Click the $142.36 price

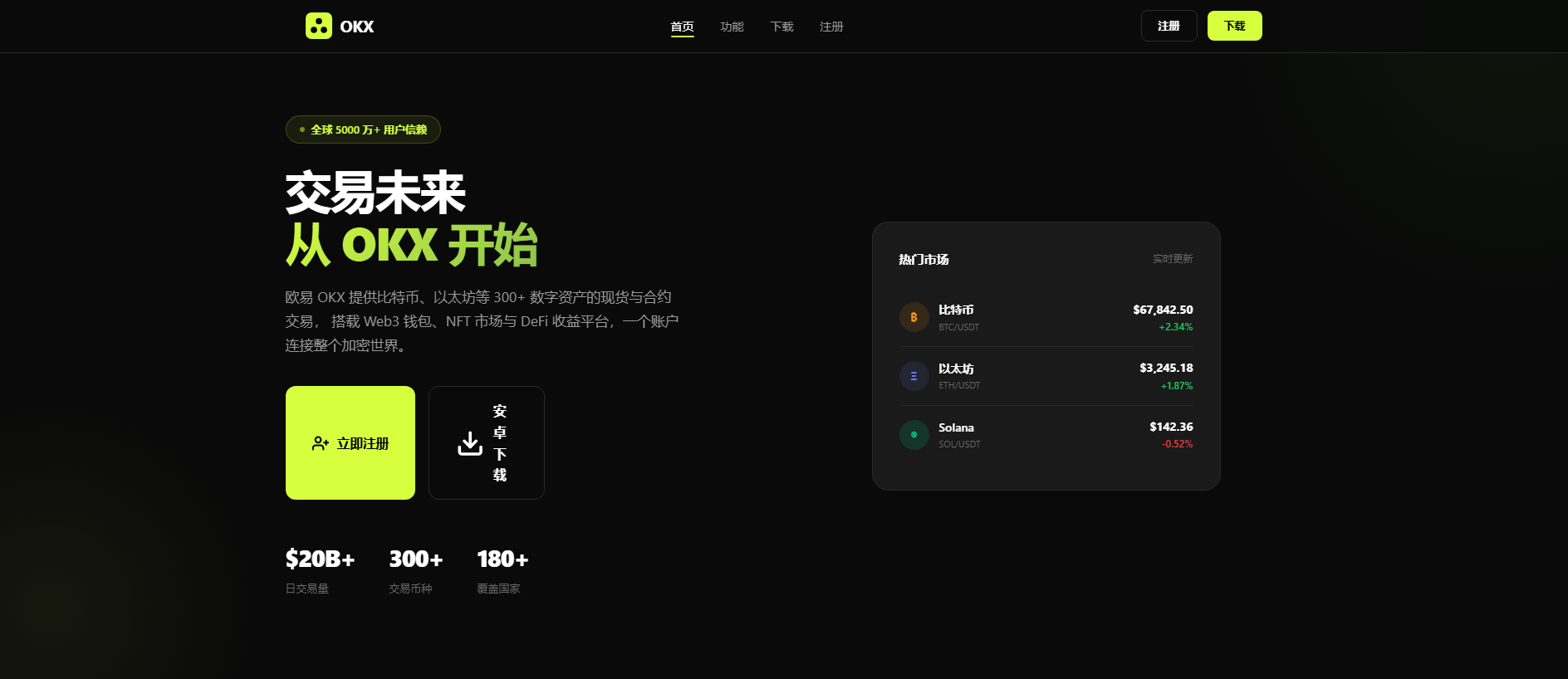tap(1171, 427)
